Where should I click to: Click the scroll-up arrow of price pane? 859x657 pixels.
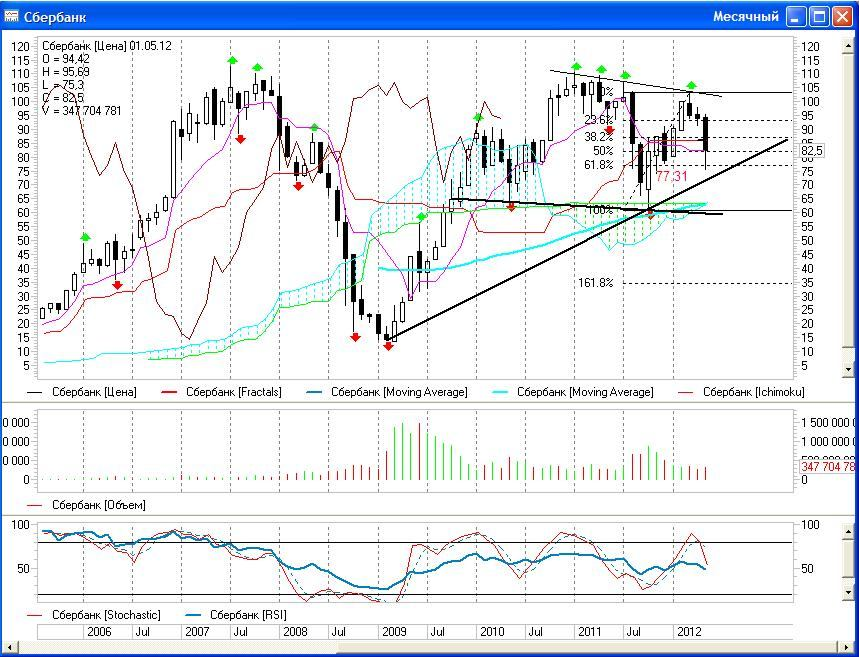pos(849,44)
